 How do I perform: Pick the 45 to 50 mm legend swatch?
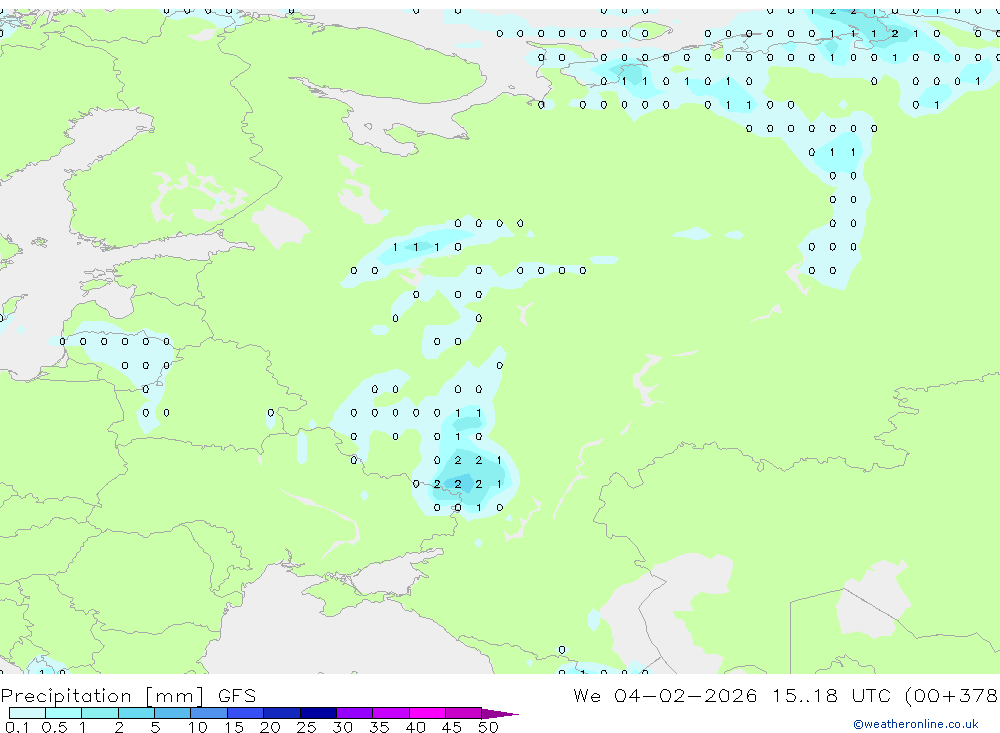(x=464, y=713)
